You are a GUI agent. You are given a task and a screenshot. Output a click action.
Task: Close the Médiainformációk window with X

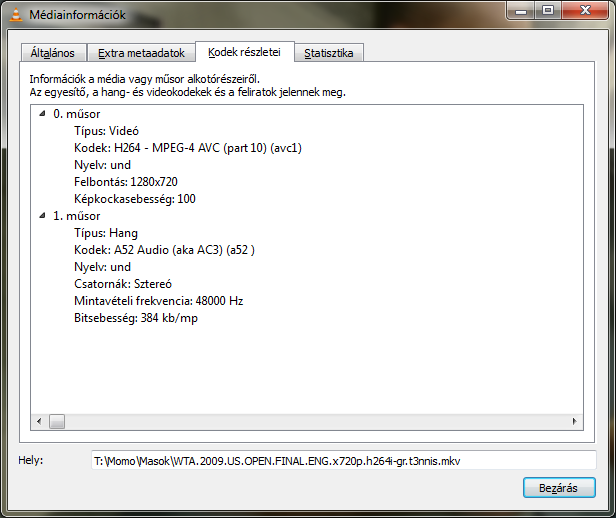[585, 11]
